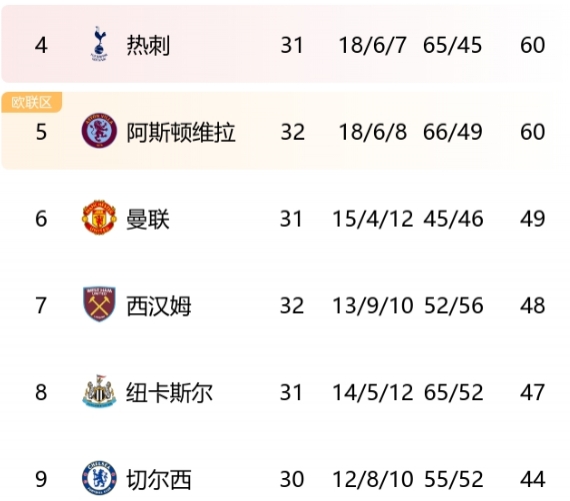The image size is (570, 501).
Task: Select Manchester United's 49 points value
Action: [x=533, y=219]
